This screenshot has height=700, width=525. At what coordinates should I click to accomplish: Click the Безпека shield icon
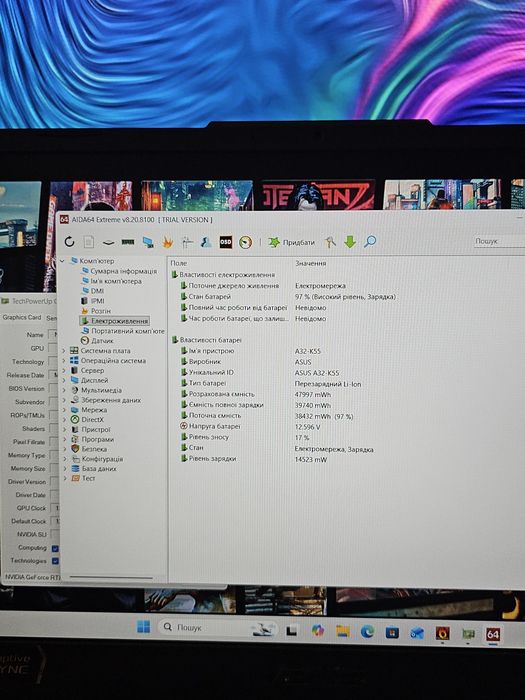click(x=75, y=449)
